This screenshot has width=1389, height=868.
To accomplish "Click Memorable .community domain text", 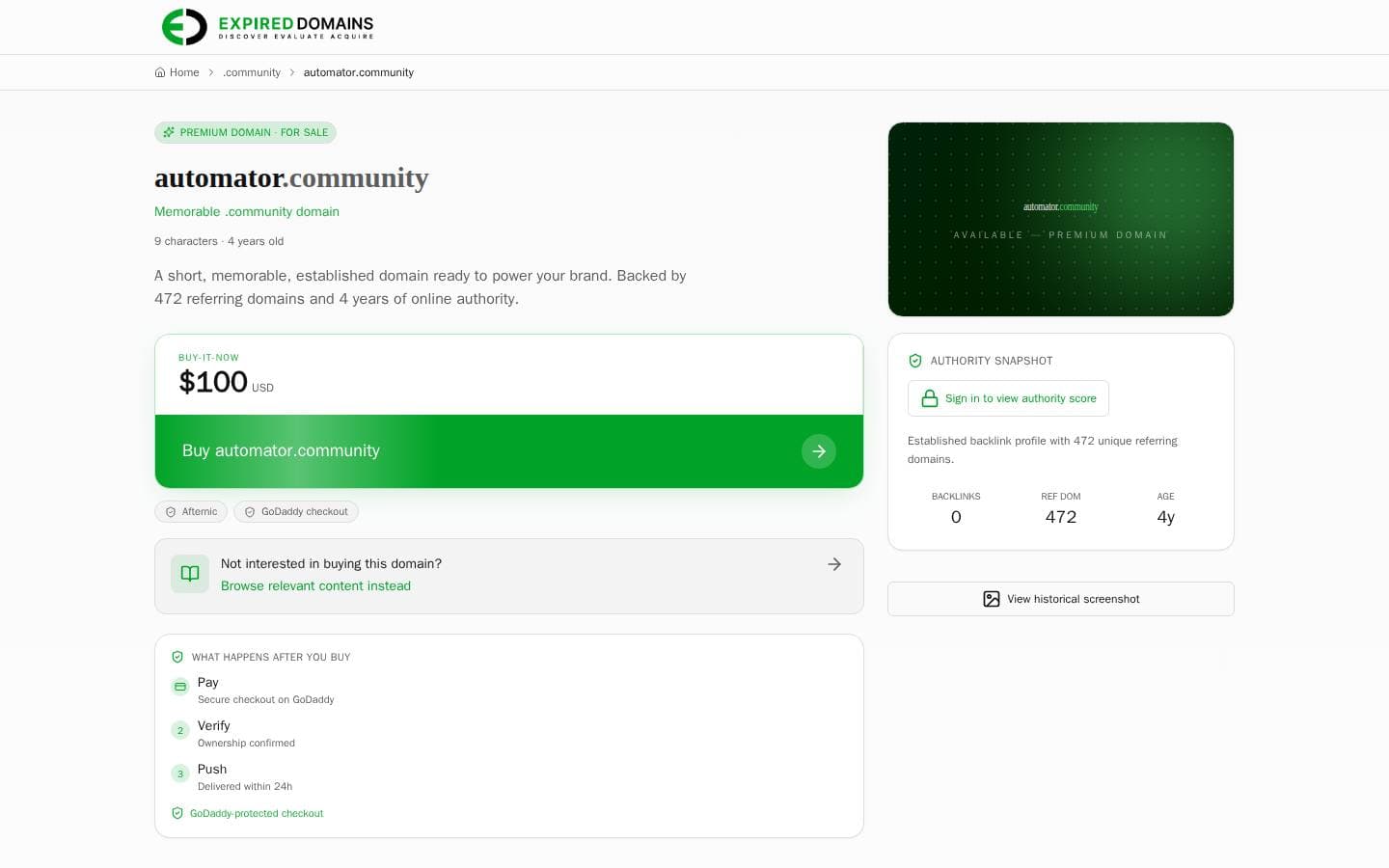I will (247, 211).
